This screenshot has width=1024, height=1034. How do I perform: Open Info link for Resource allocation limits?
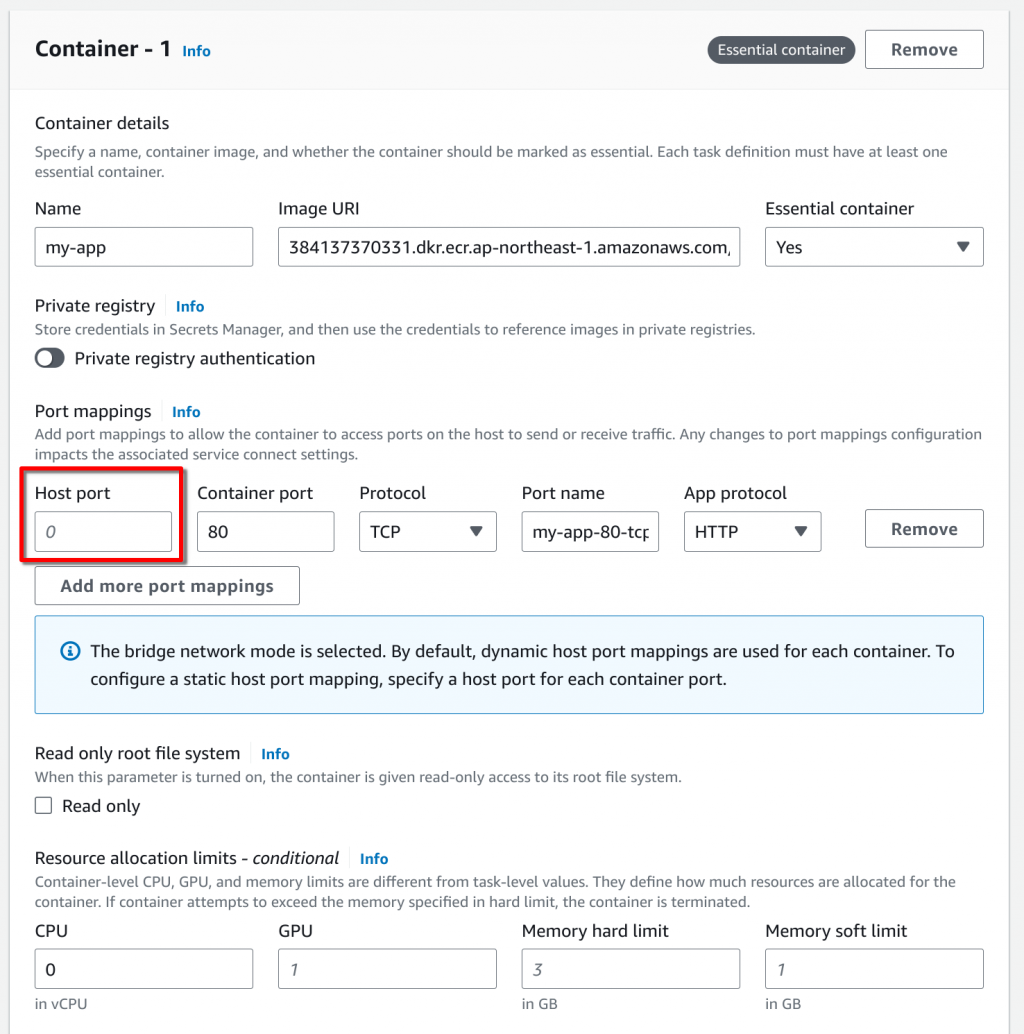click(x=374, y=859)
